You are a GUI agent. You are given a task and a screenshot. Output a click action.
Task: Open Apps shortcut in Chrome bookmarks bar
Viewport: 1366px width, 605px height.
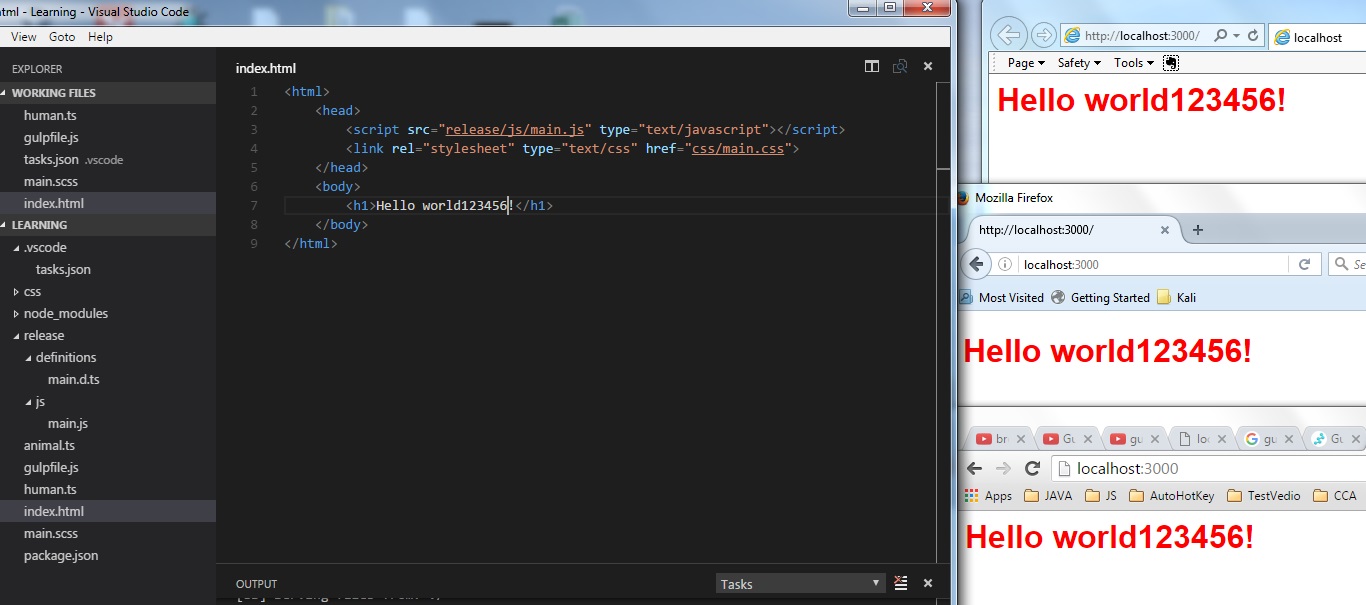coord(989,496)
